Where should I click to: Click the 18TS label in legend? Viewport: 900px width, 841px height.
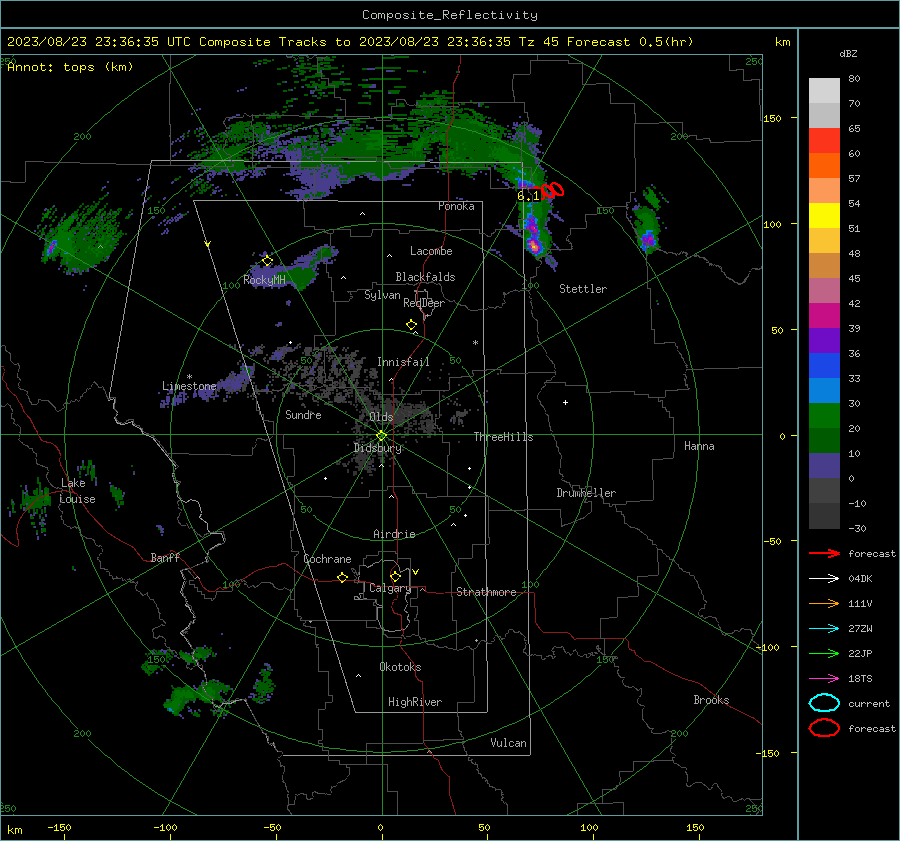tap(860, 679)
